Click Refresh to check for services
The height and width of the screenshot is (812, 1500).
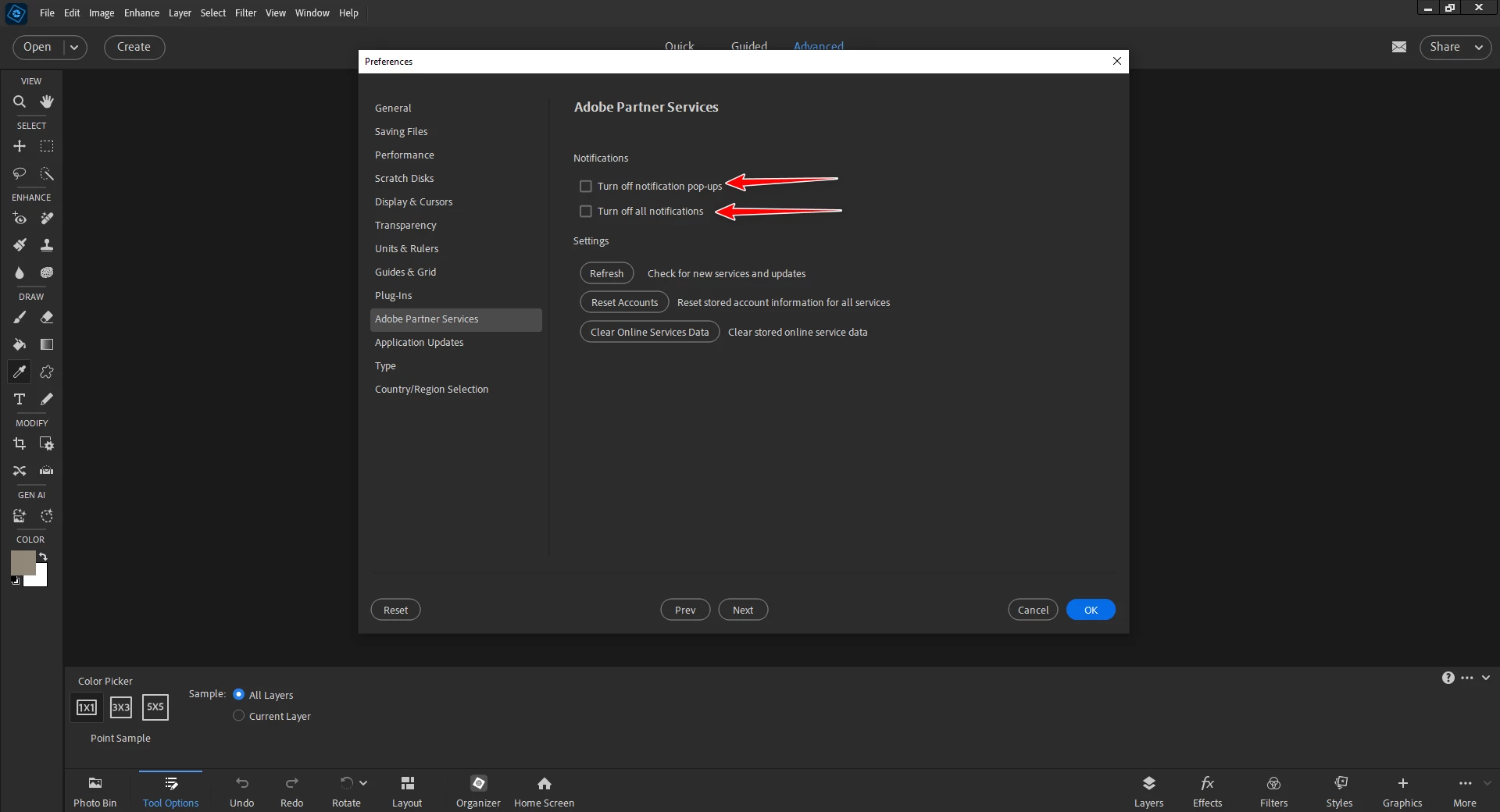(x=606, y=273)
